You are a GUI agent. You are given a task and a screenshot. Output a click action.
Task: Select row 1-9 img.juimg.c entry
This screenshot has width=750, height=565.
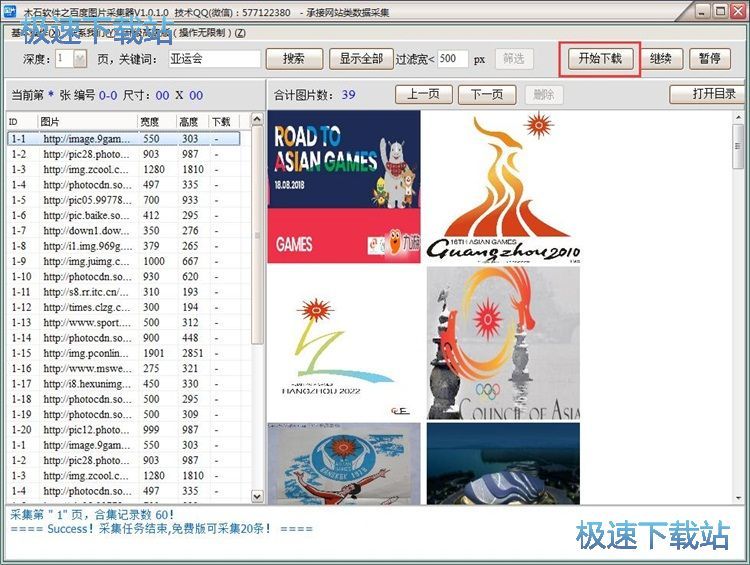pos(123,261)
